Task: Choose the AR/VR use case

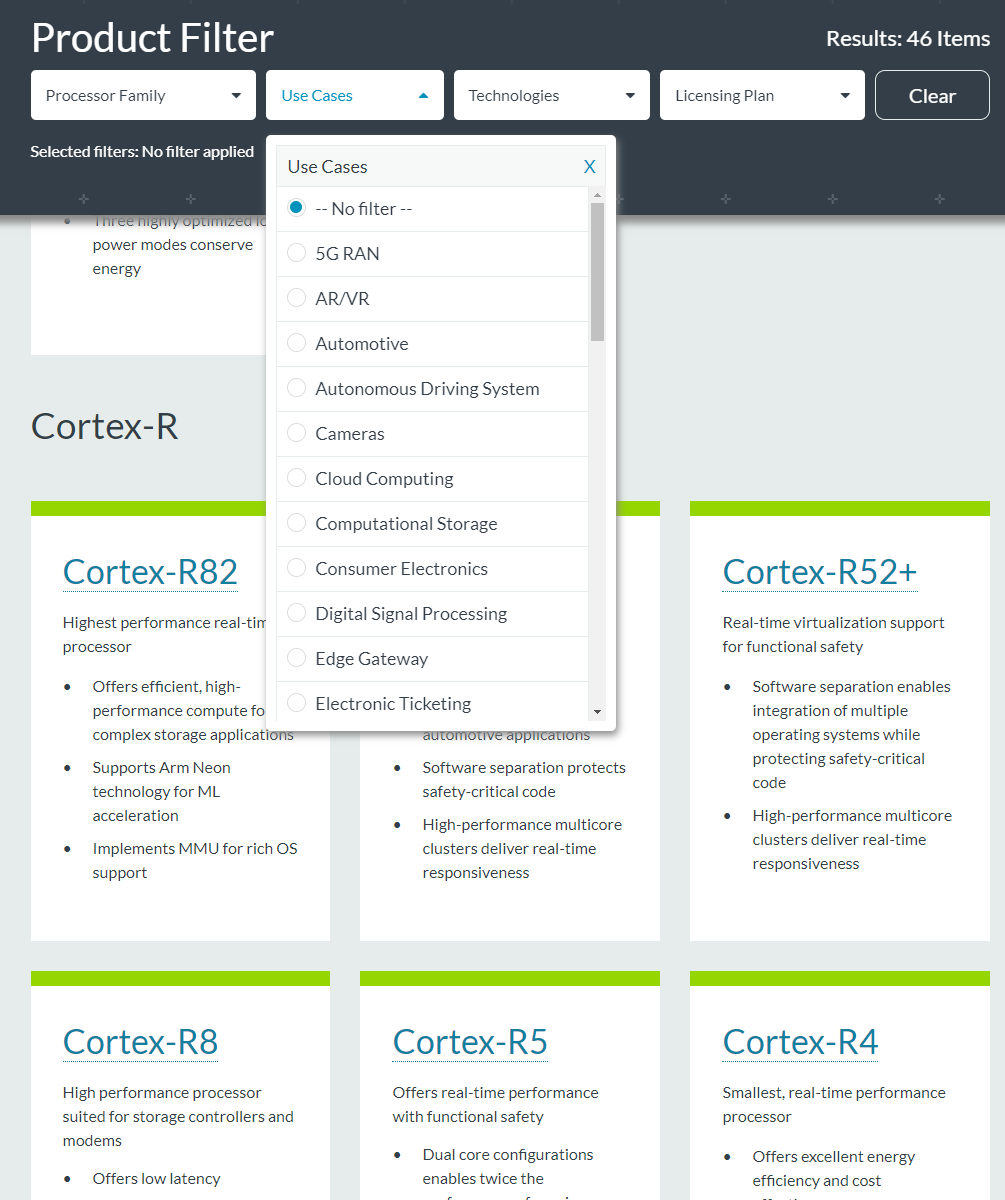Action: click(x=296, y=298)
